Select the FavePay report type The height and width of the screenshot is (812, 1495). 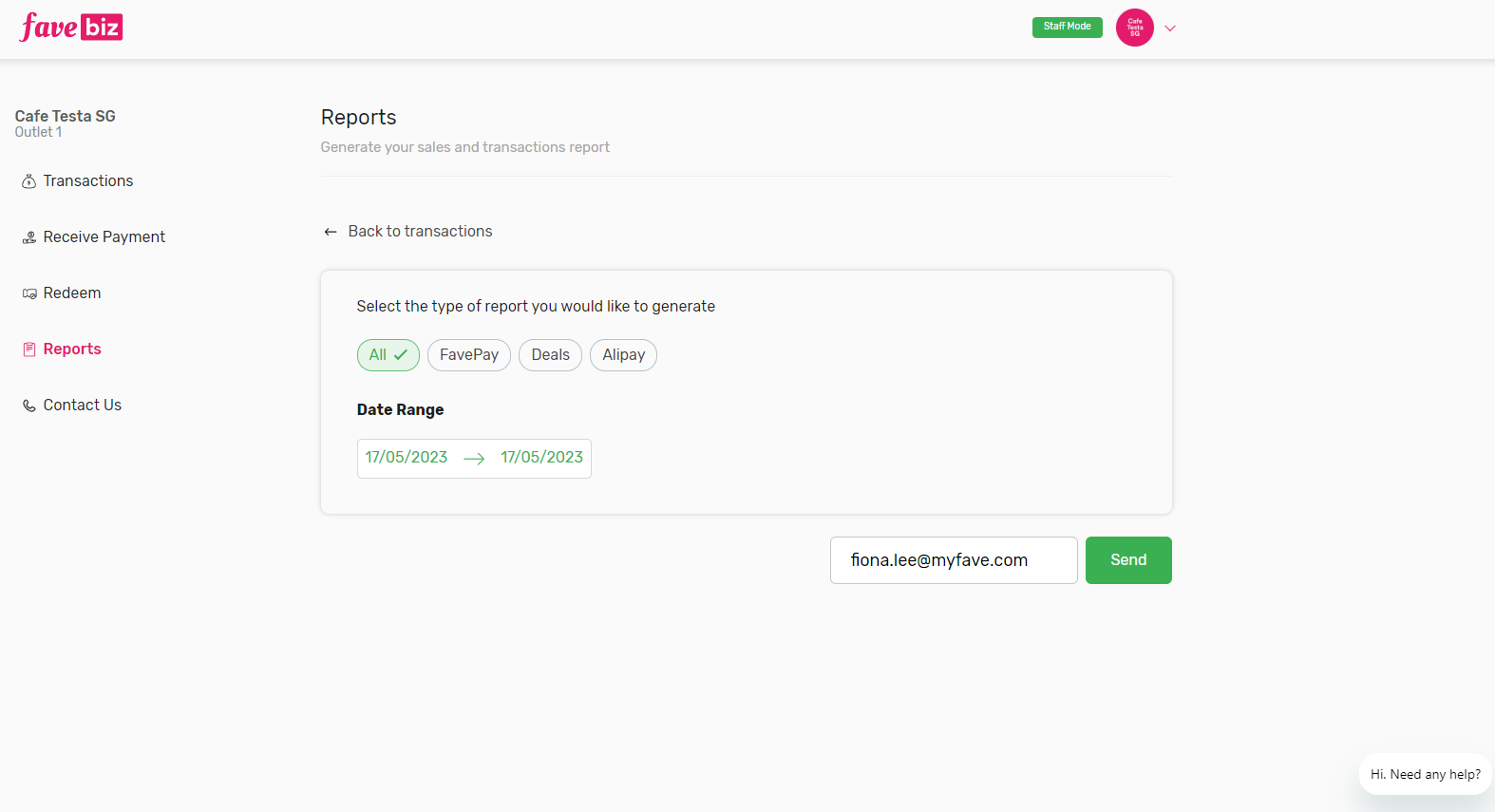tap(469, 355)
